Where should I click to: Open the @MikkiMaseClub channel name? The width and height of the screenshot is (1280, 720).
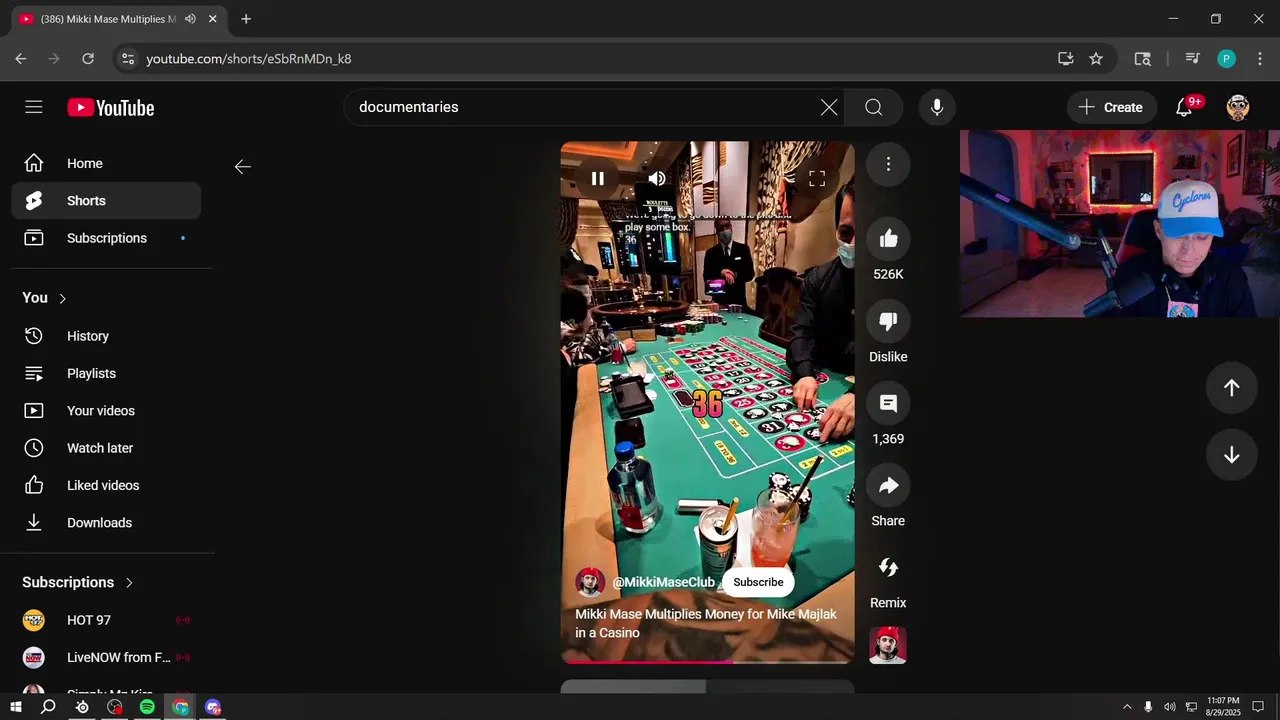point(663,582)
